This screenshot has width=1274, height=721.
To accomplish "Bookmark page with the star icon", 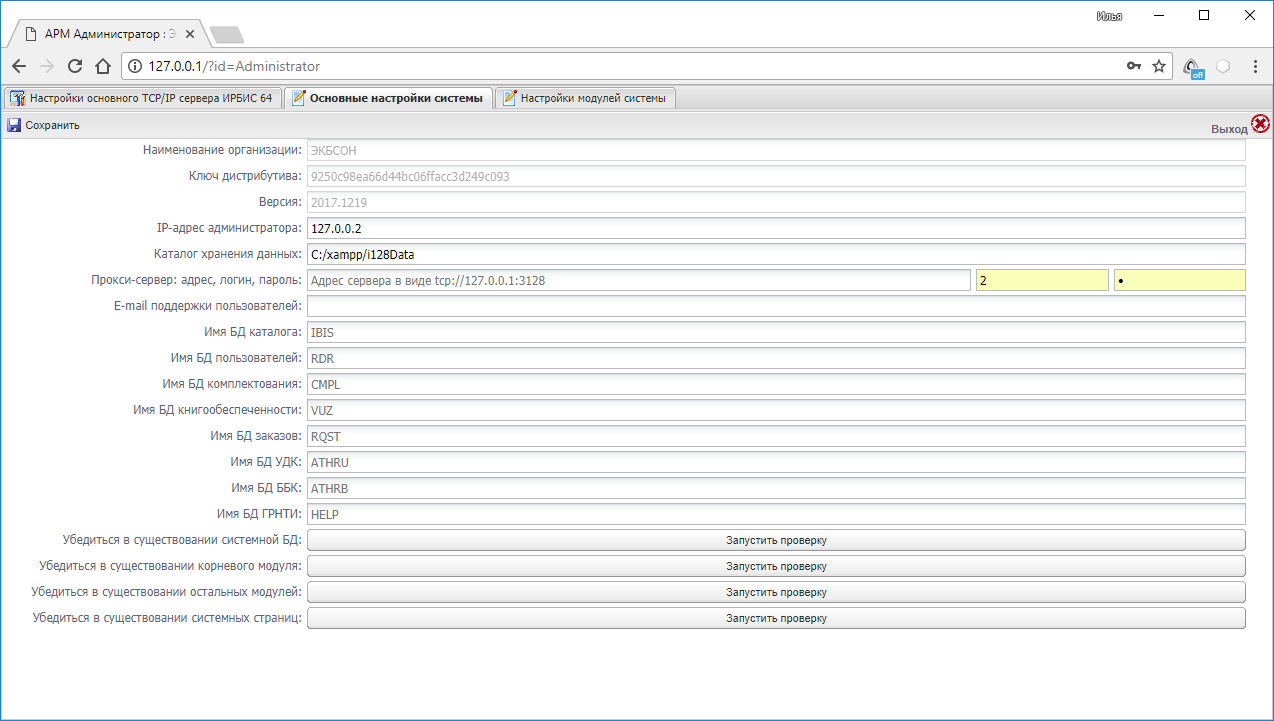I will pyautogui.click(x=1159, y=66).
